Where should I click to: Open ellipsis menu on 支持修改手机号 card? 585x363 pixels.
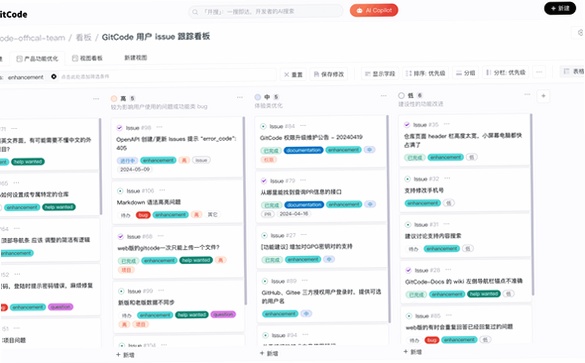(447, 178)
